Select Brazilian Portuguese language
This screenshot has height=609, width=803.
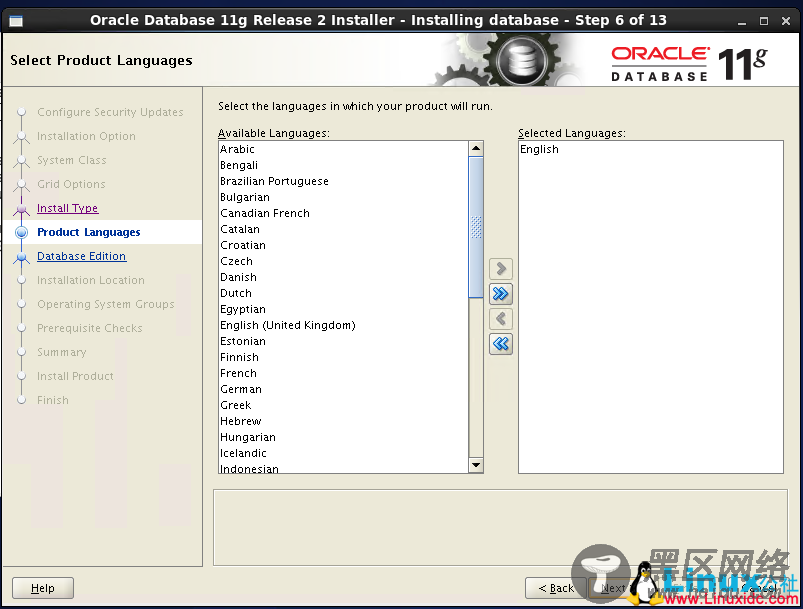click(x=343, y=181)
